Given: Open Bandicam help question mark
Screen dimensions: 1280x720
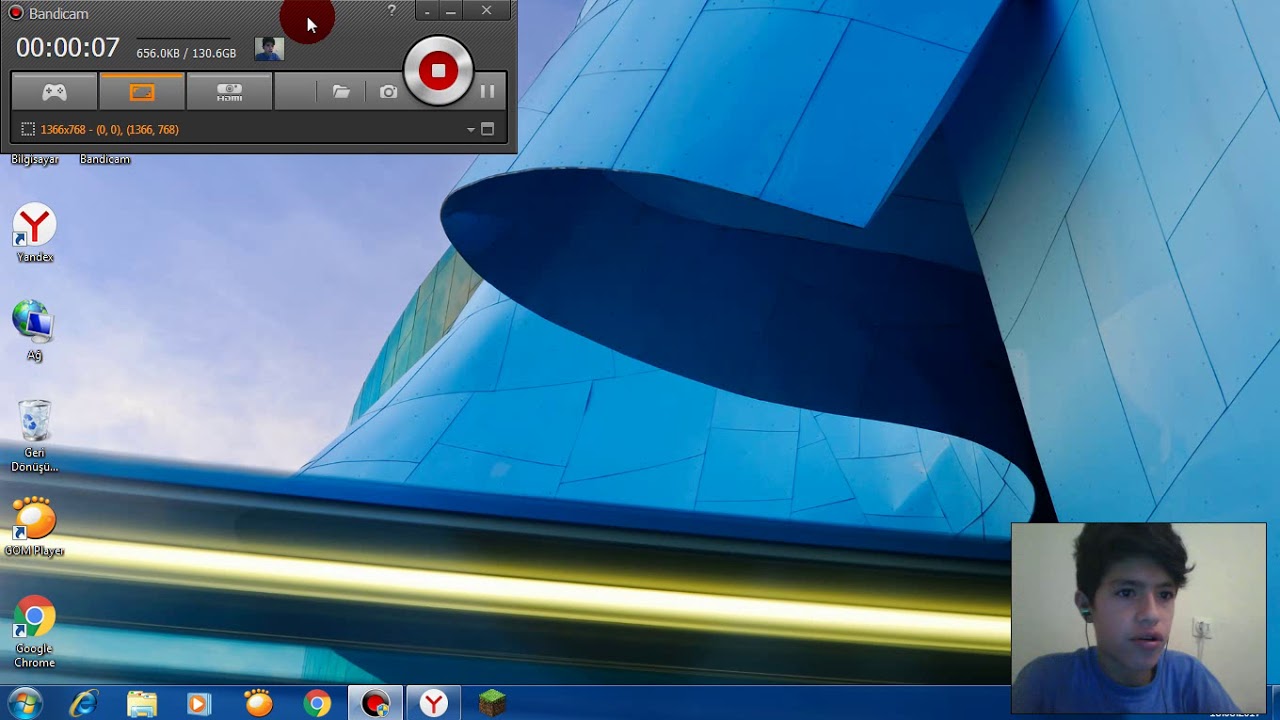Looking at the screenshot, I should click(x=391, y=11).
